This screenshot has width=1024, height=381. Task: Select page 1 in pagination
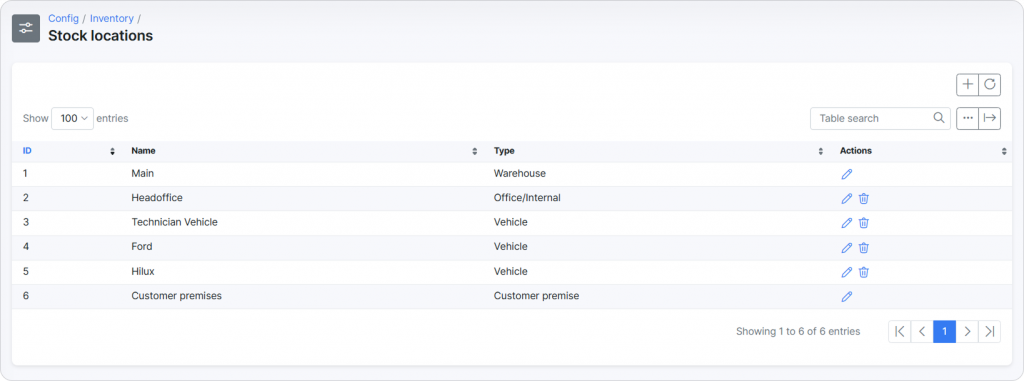944,331
